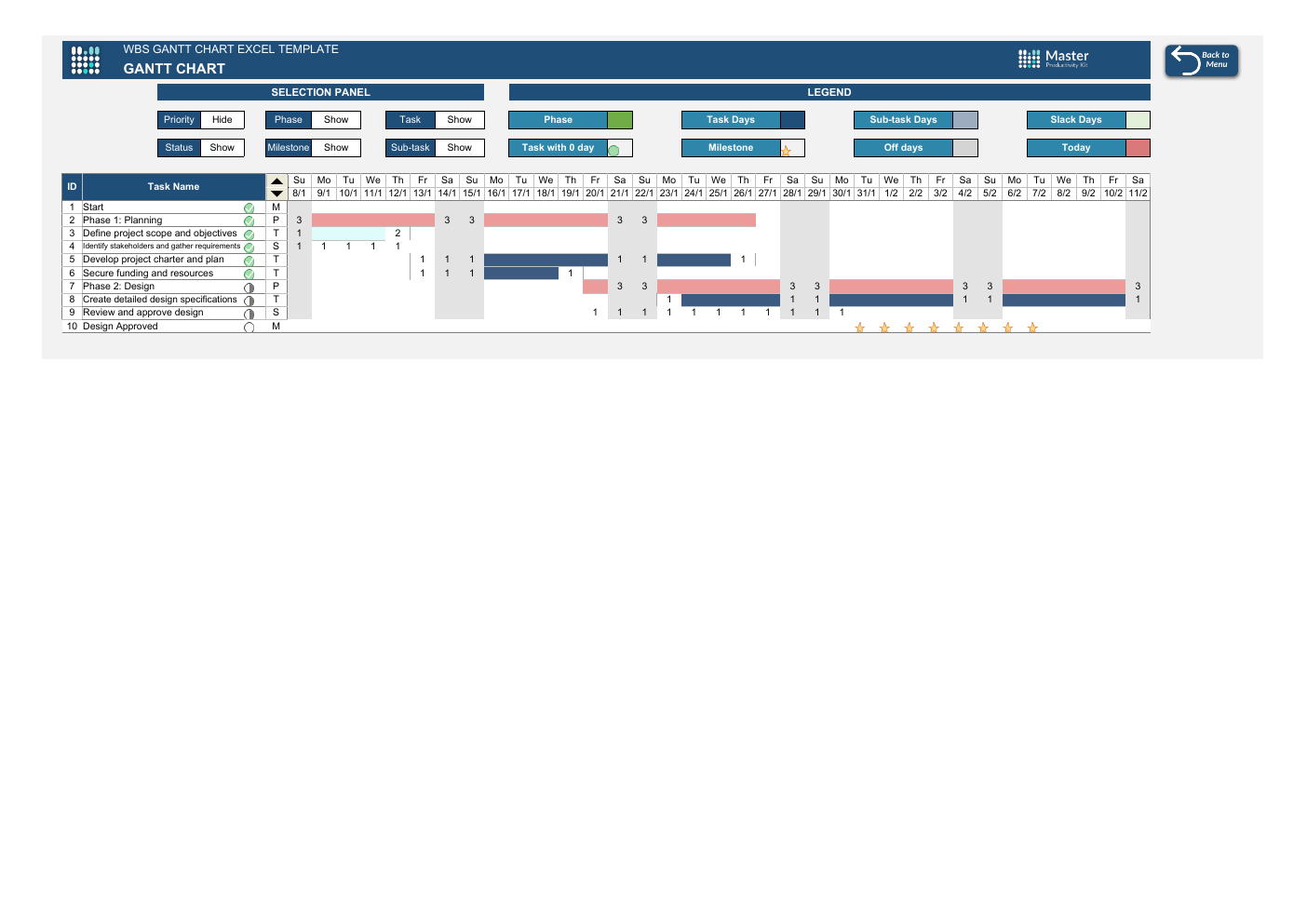Click the green Phase legend color swatch
The width and height of the screenshot is (1307, 924).
[x=620, y=120]
